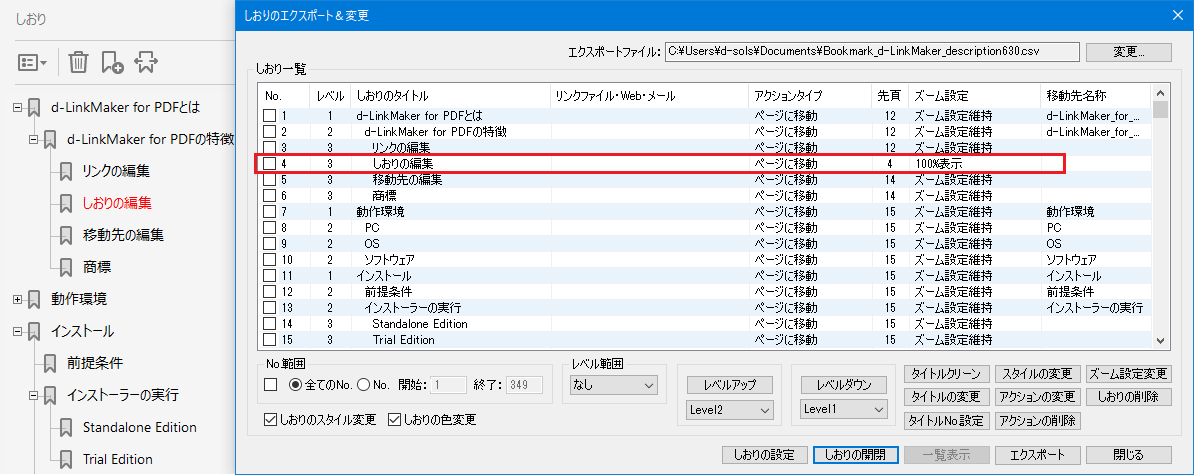Click the find current bookmark star icon
The width and height of the screenshot is (1194, 475).
(x=146, y=63)
